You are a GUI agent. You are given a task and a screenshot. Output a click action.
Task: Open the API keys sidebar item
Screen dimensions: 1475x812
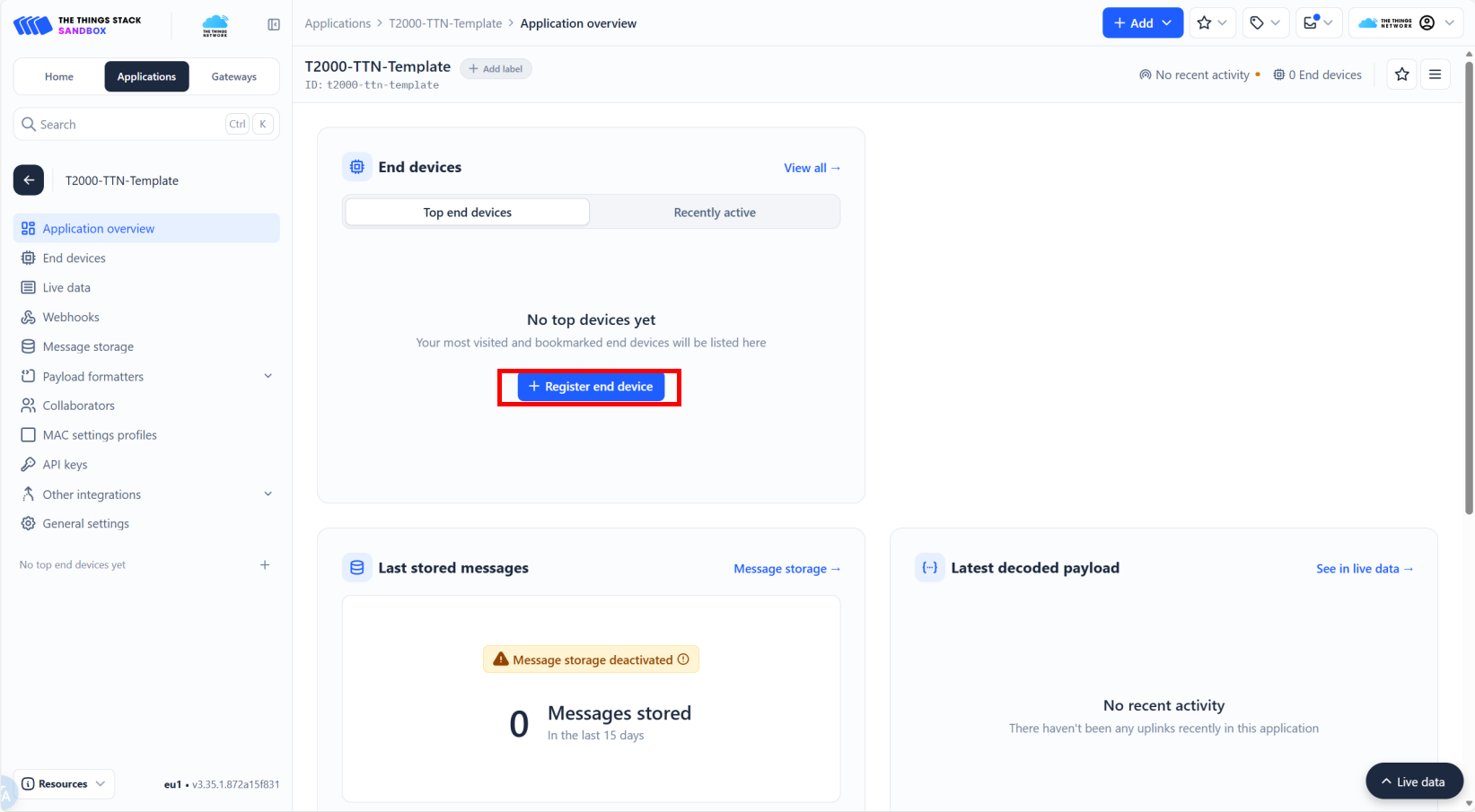pyautogui.click(x=65, y=465)
